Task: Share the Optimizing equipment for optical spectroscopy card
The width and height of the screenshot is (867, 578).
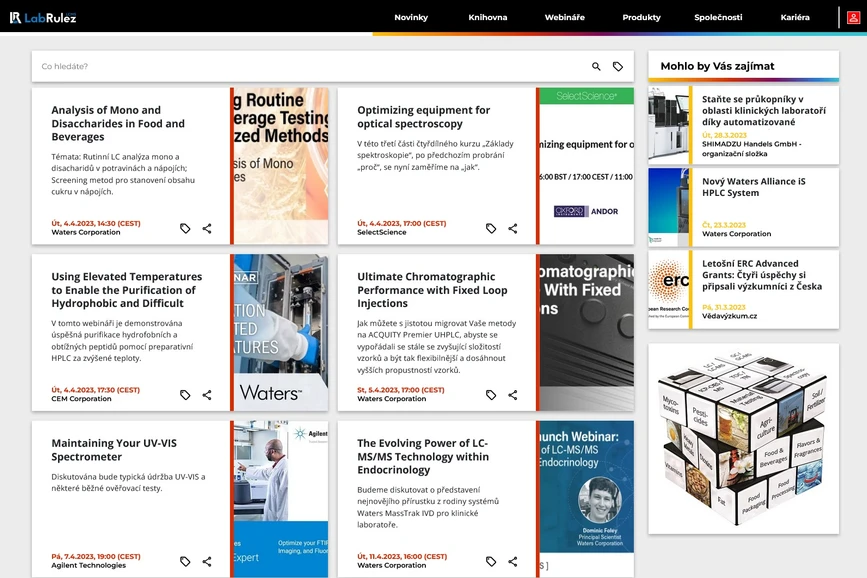Action: 513,228
